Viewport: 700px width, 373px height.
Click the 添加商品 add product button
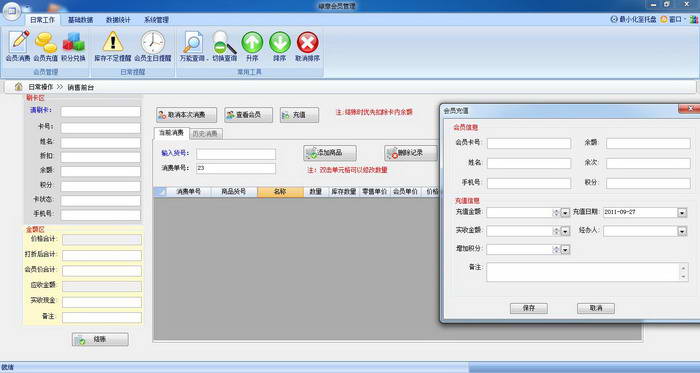coord(330,153)
